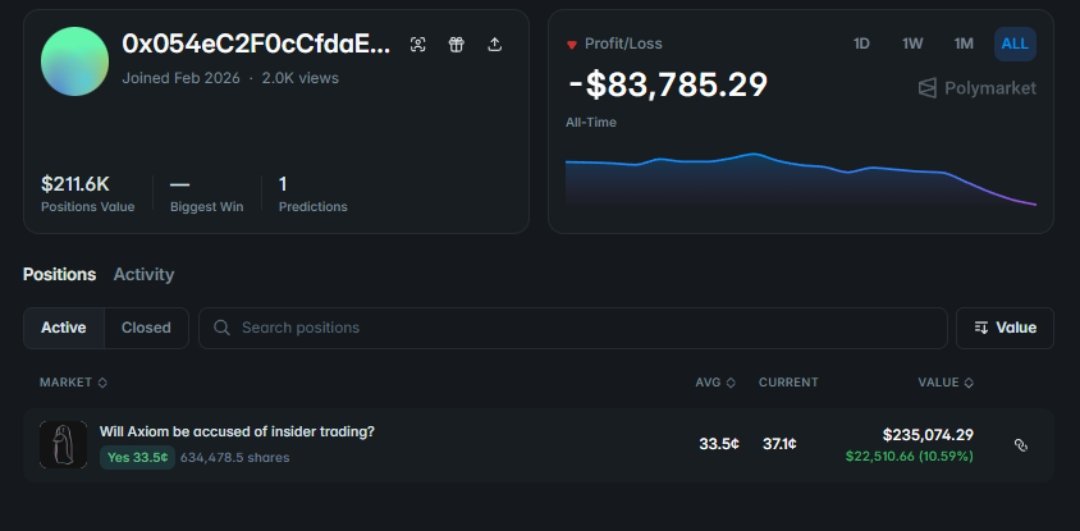1080x531 pixels.
Task: Click the wallet address 0x054eC2F0cCfdaE...
Action: (x=256, y=44)
